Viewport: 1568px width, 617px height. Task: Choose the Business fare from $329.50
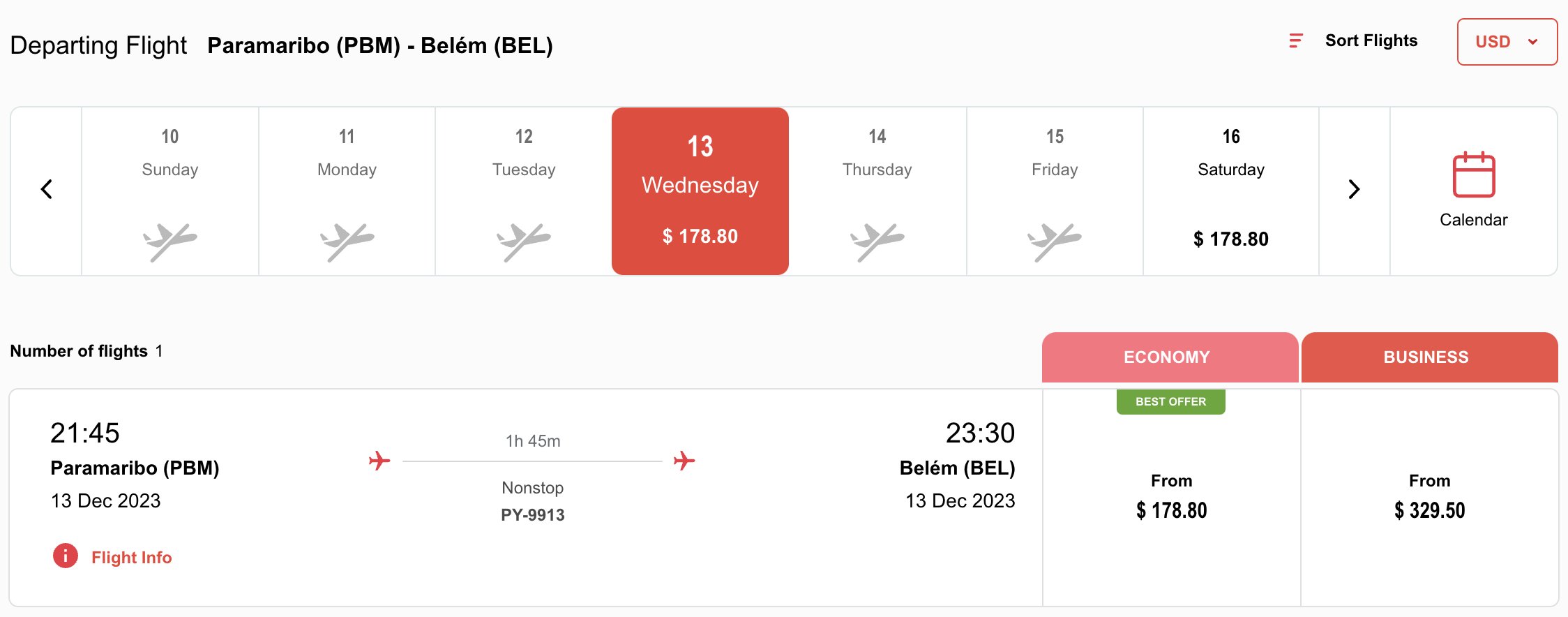(1429, 498)
